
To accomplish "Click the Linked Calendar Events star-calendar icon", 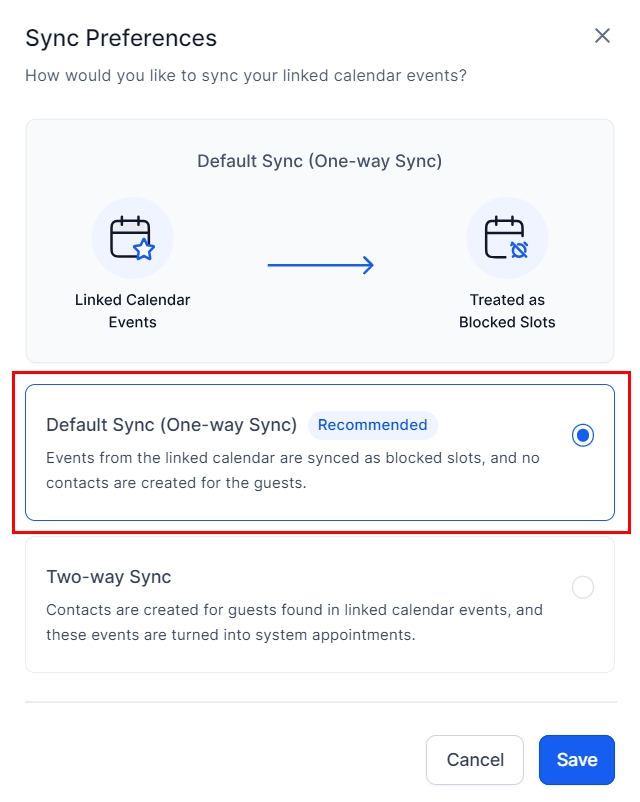I will click(132, 238).
